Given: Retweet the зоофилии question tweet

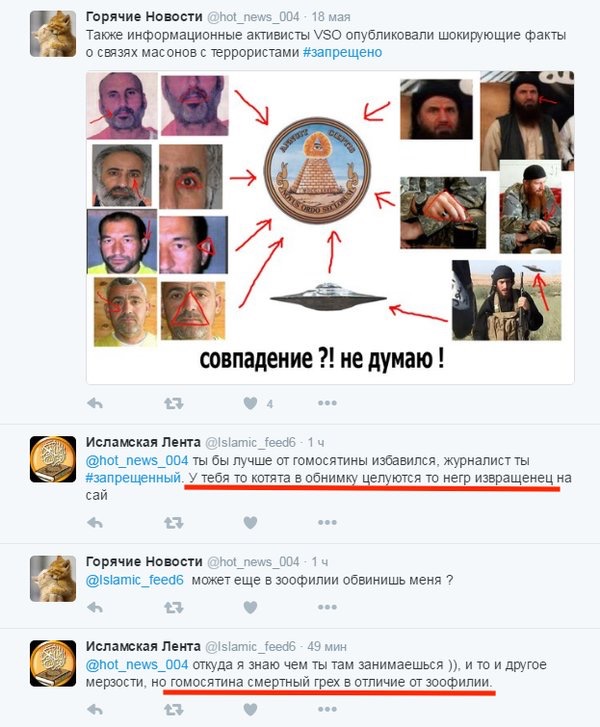Looking at the screenshot, I should point(173,607).
